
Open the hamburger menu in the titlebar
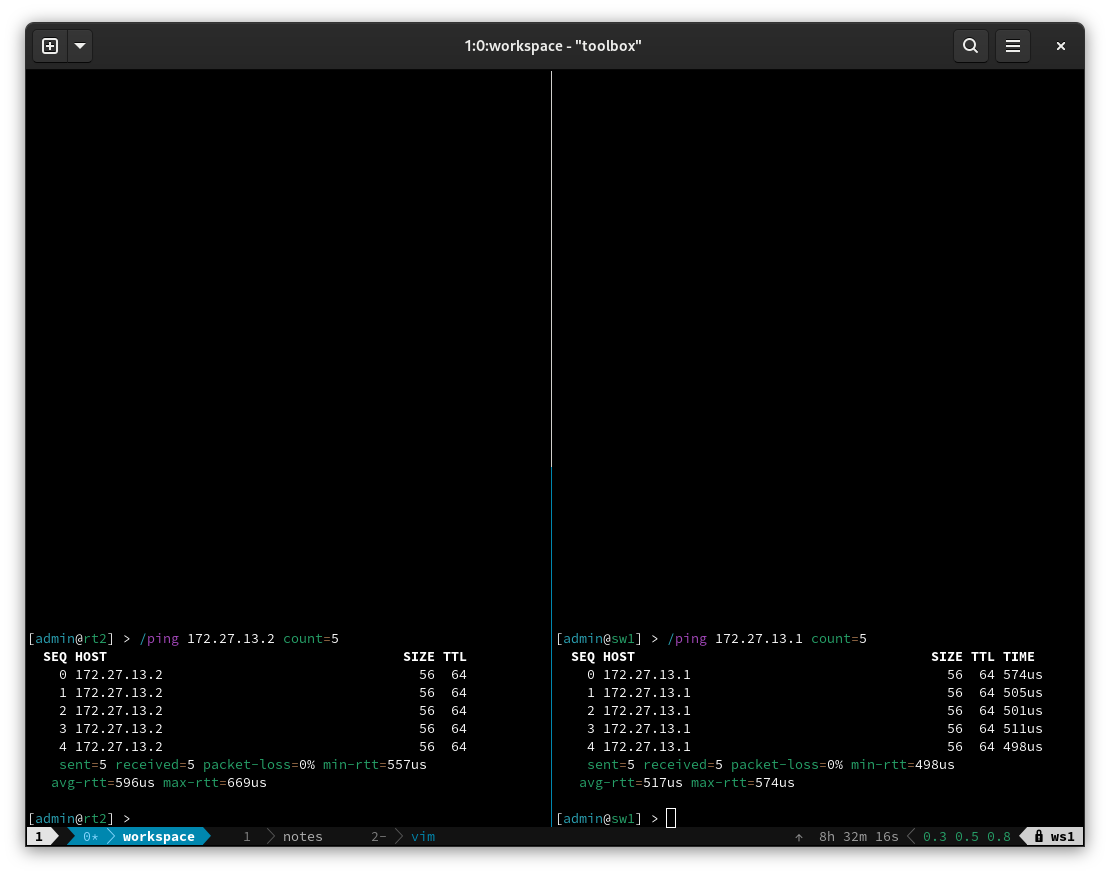point(1013,45)
